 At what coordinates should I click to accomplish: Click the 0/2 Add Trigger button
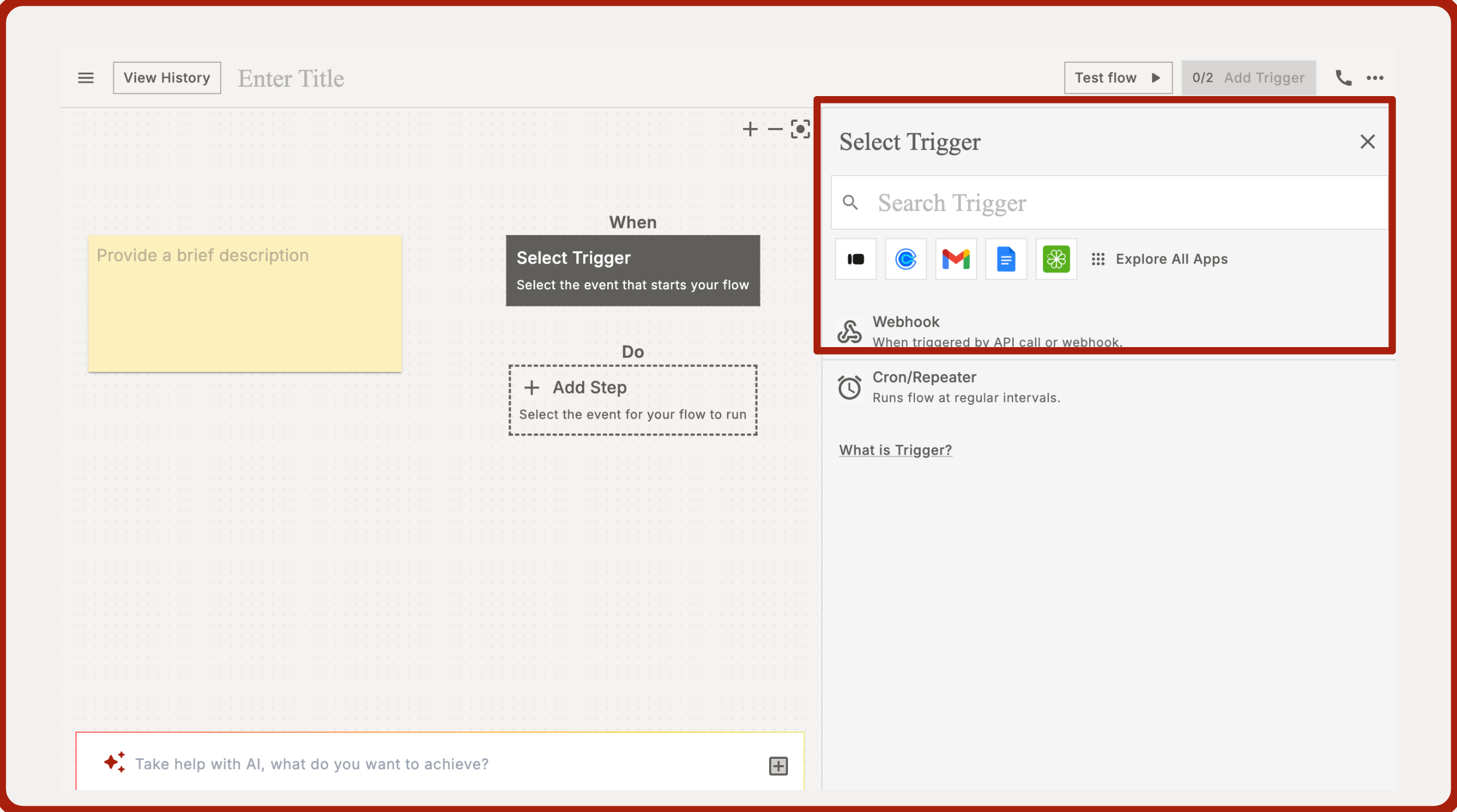[1248, 78]
